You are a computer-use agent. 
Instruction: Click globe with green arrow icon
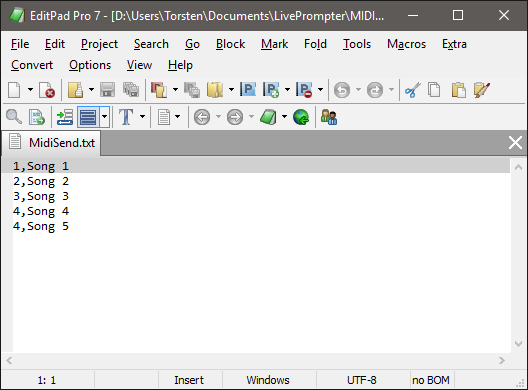coord(301,117)
